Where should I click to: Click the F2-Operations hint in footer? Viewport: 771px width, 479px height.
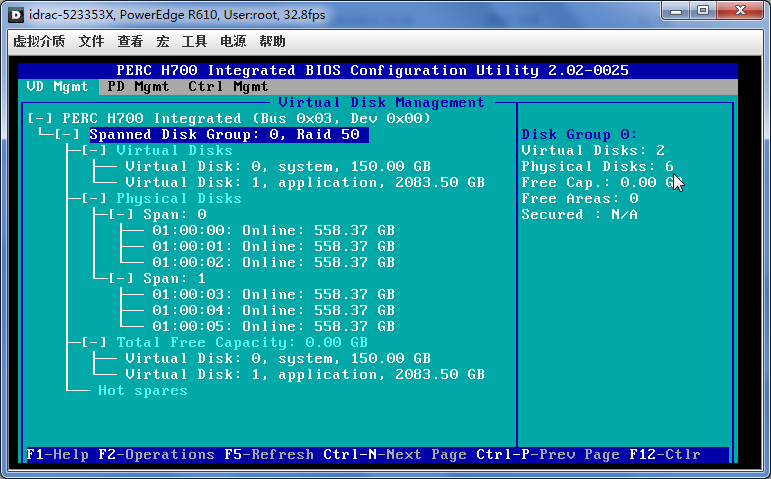pos(156,454)
